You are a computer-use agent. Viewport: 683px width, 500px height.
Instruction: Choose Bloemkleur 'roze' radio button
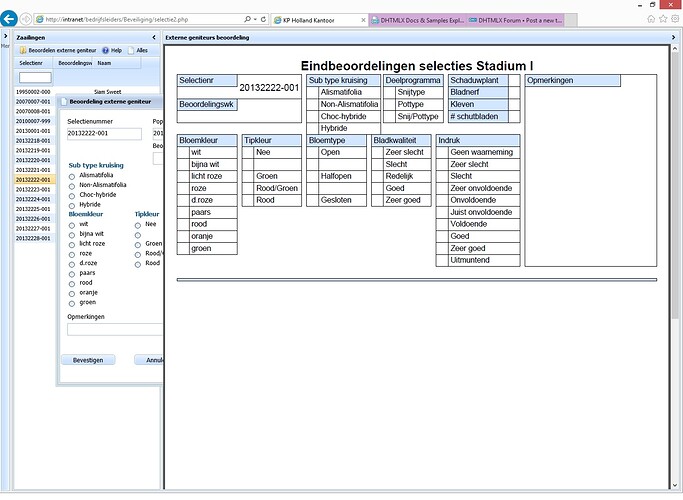pos(72,255)
